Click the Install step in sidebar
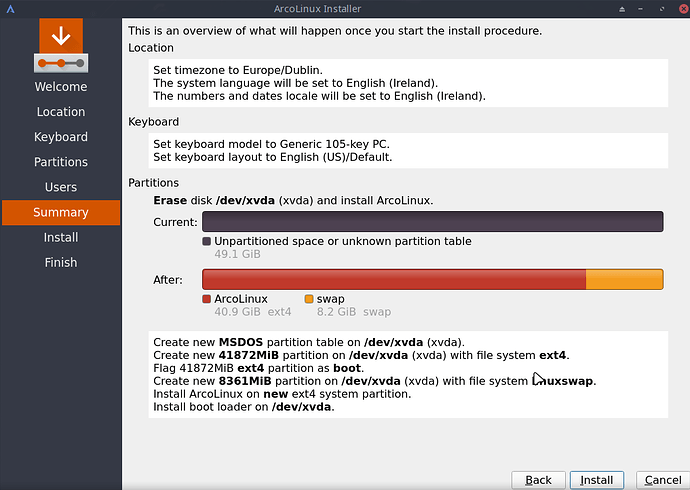The height and width of the screenshot is (490, 690). (61, 238)
